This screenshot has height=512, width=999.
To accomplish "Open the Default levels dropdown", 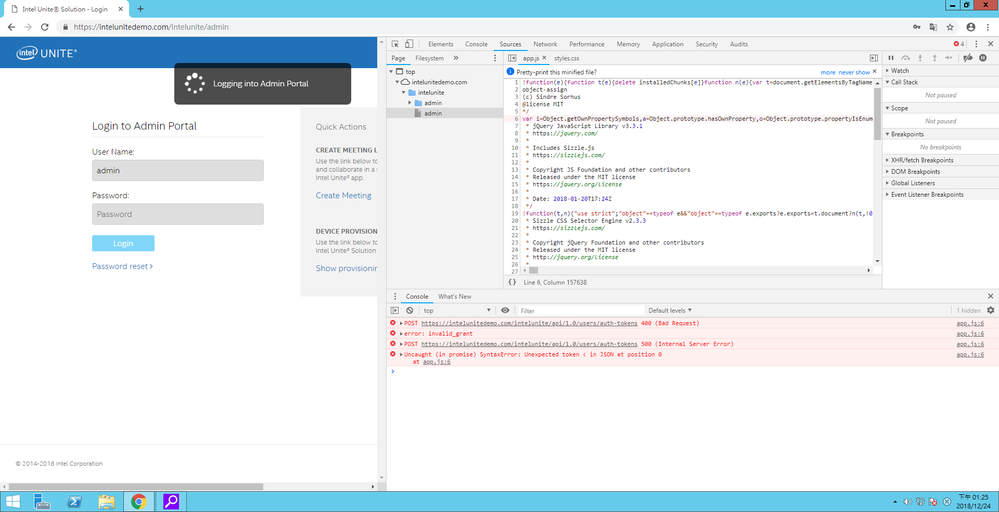I will (670, 310).
